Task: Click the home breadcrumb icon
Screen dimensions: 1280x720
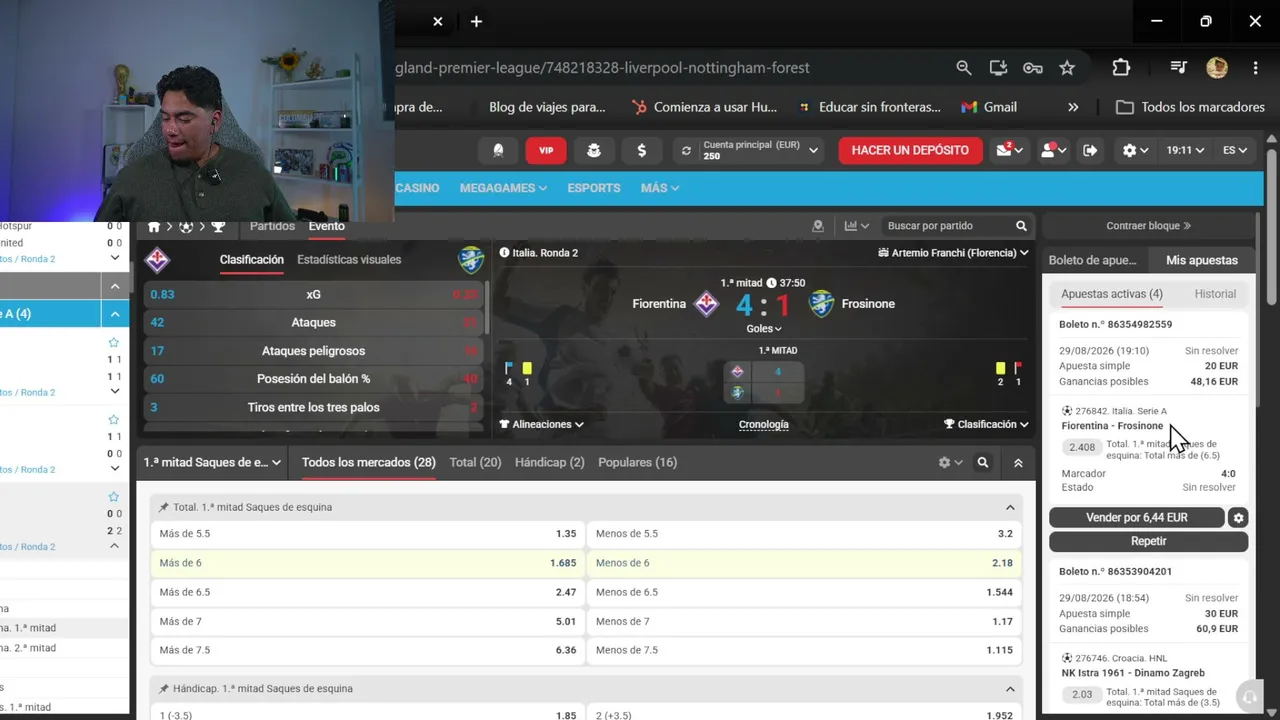Action: click(154, 227)
